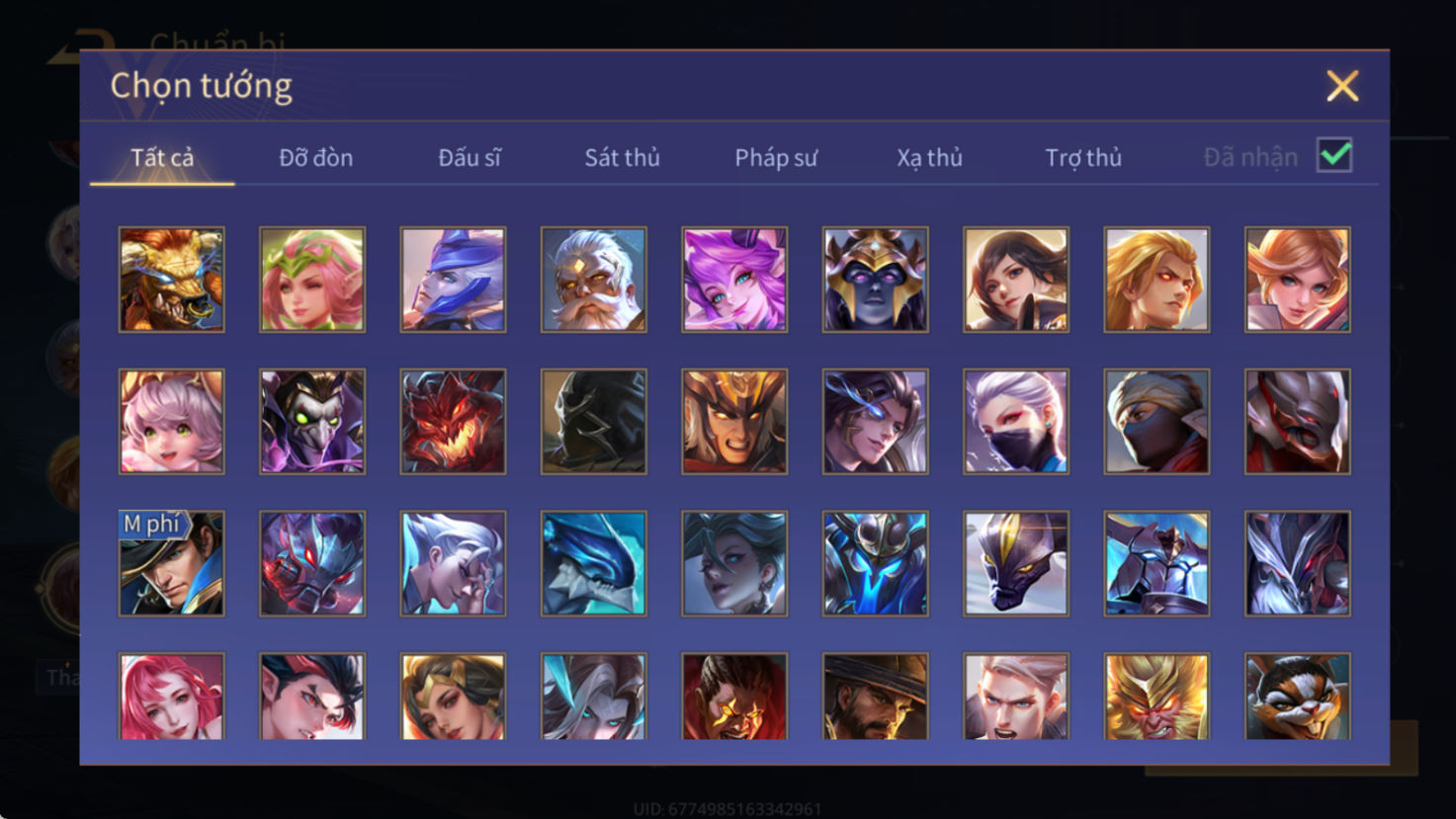1456x819 pixels.
Task: Open the Sát thủ tab
Action: point(622,157)
